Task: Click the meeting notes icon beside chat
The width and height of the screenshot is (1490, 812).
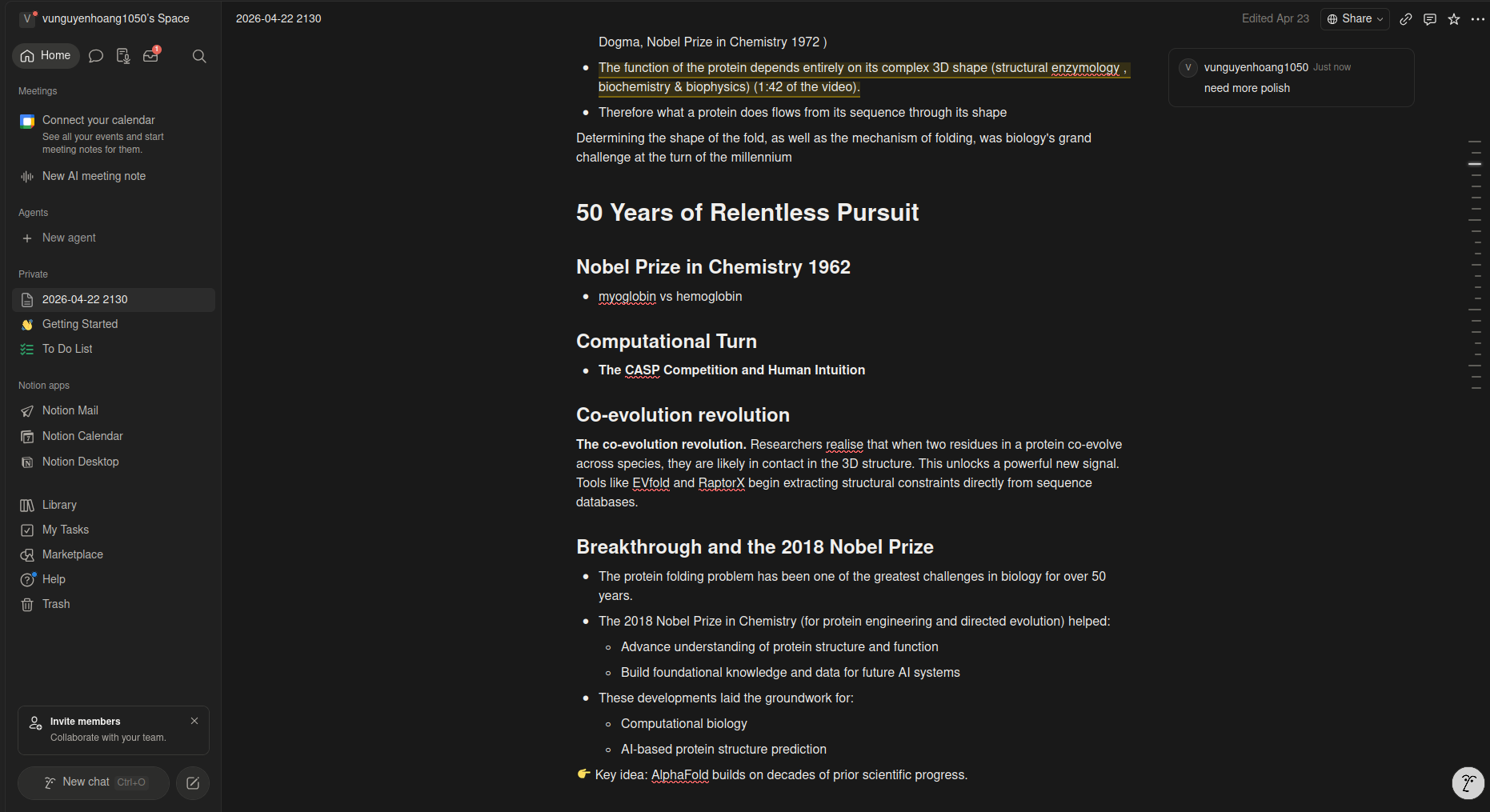Action: point(123,56)
